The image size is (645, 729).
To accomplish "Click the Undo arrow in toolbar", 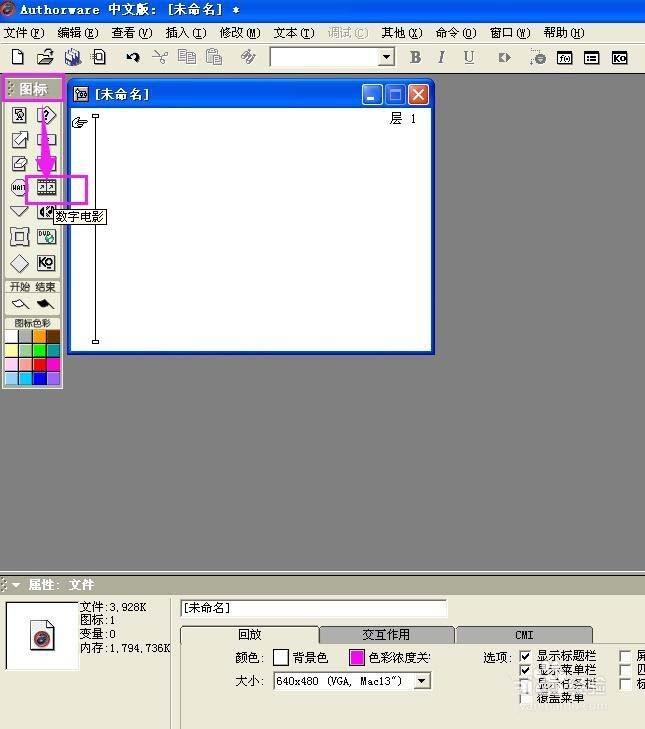I will click(x=133, y=58).
